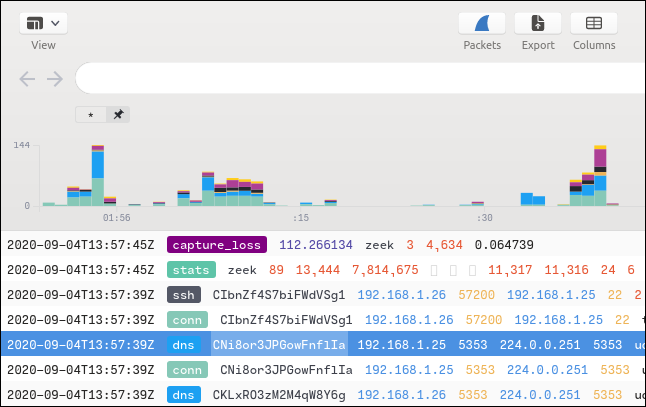
Task: Open the Columns chooser
Action: pyautogui.click(x=594, y=23)
